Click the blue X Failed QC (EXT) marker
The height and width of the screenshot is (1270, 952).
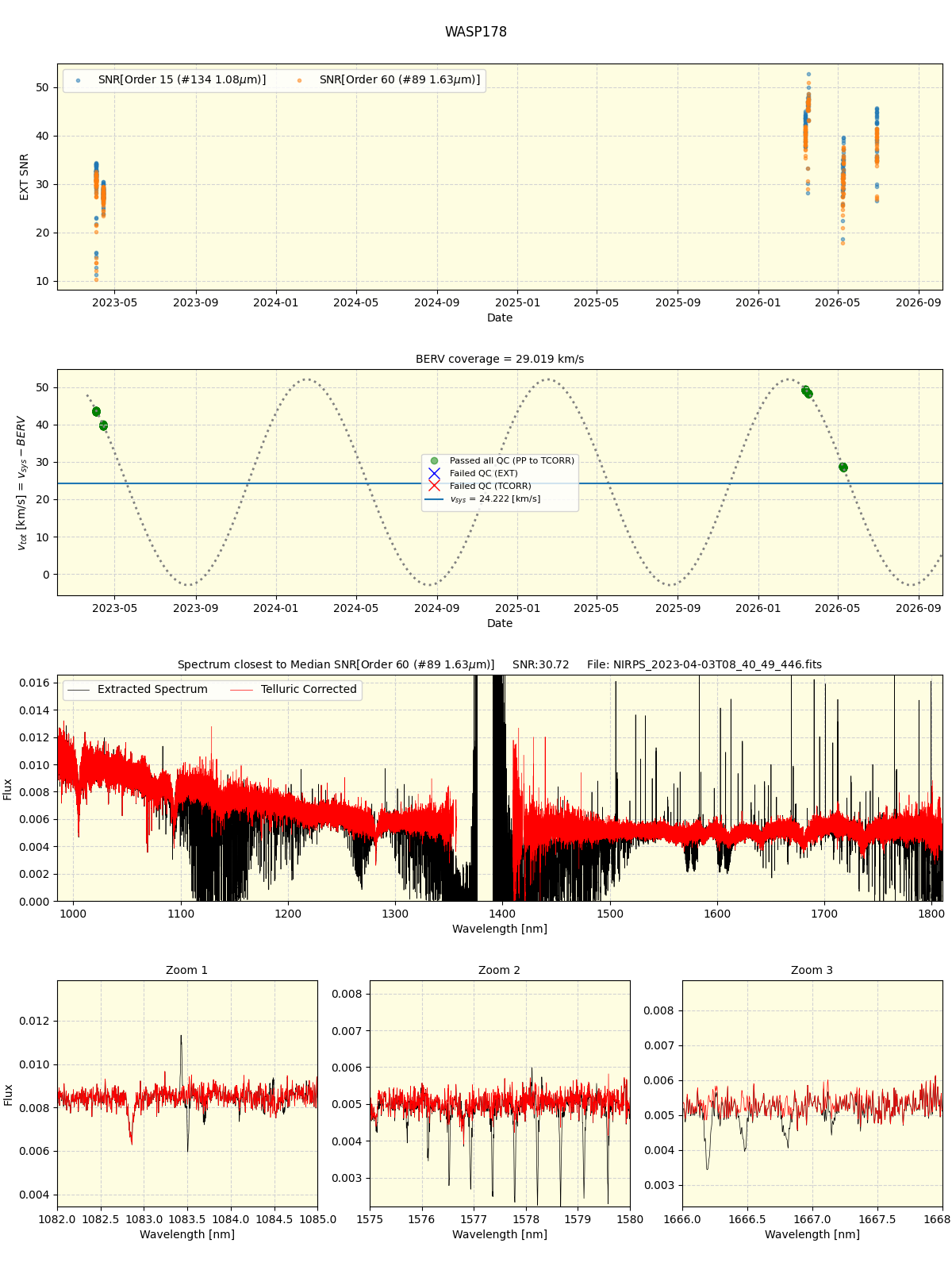(434, 473)
